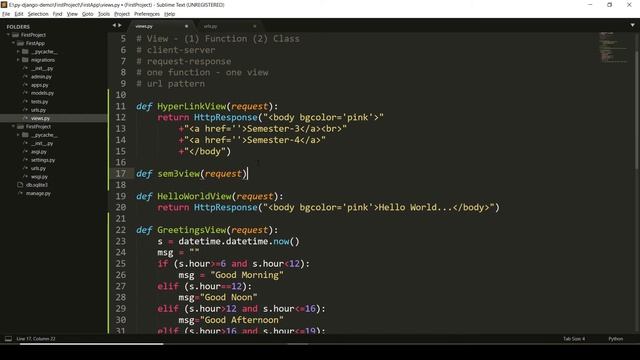Click the panel switcher icon in status bar
640x360 pixels.
(8, 339)
